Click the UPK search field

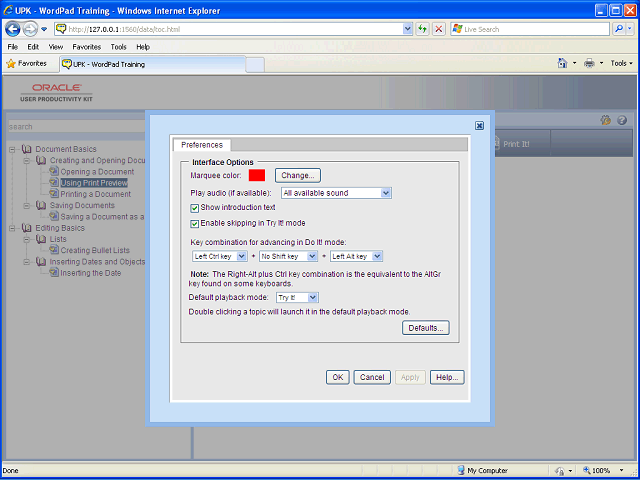tap(78, 127)
